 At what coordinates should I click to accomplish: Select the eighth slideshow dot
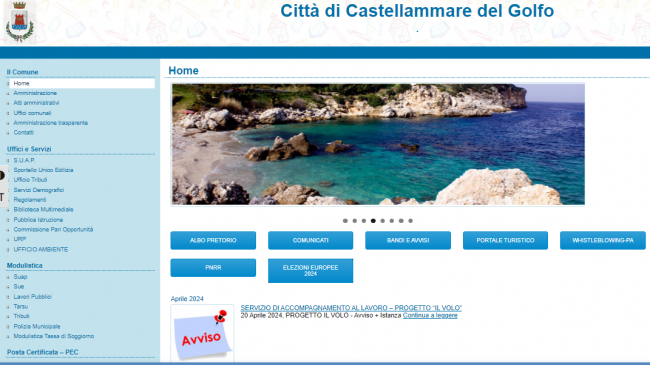click(x=410, y=221)
